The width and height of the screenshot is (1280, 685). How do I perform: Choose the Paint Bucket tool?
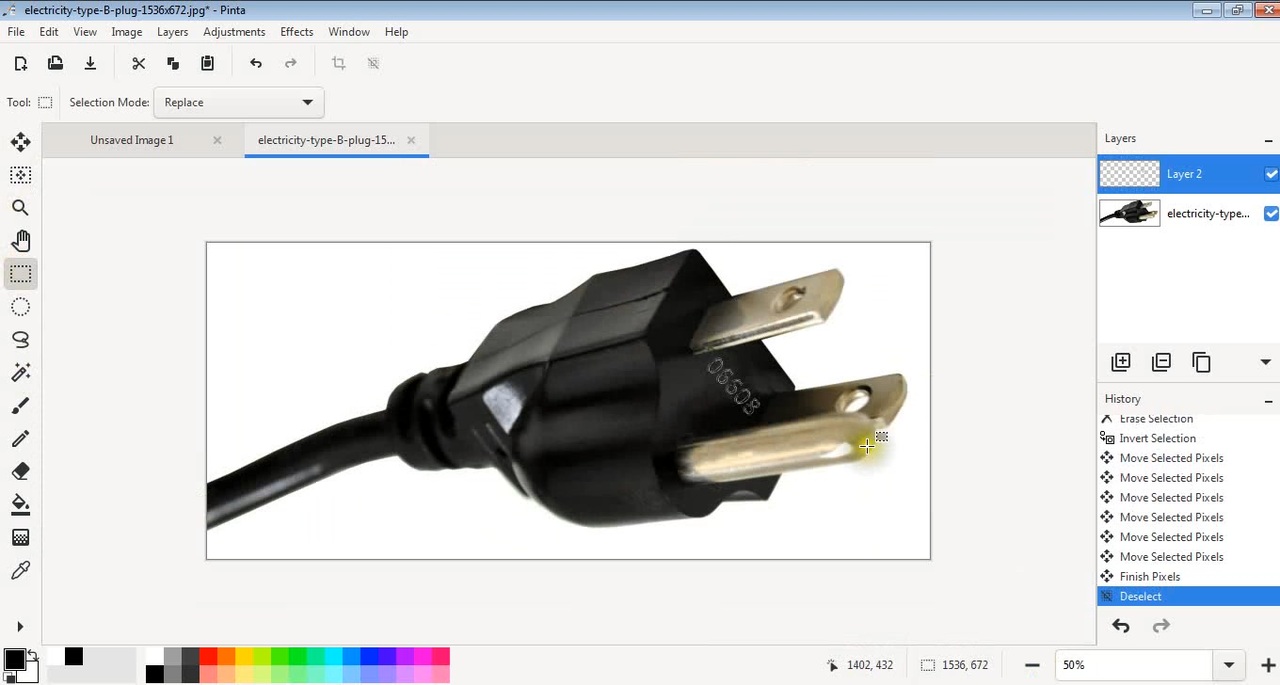click(20, 505)
